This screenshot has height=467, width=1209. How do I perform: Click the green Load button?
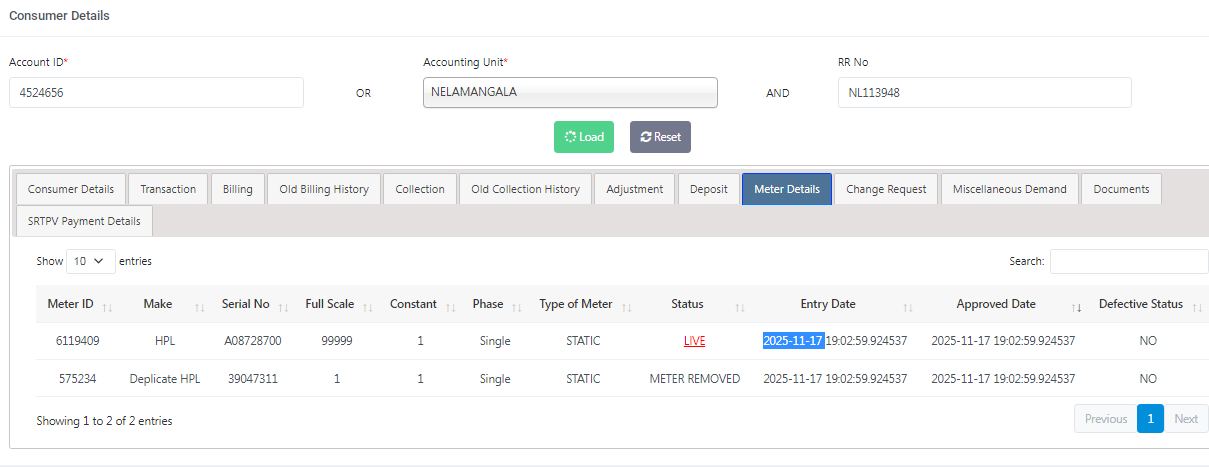(584, 137)
